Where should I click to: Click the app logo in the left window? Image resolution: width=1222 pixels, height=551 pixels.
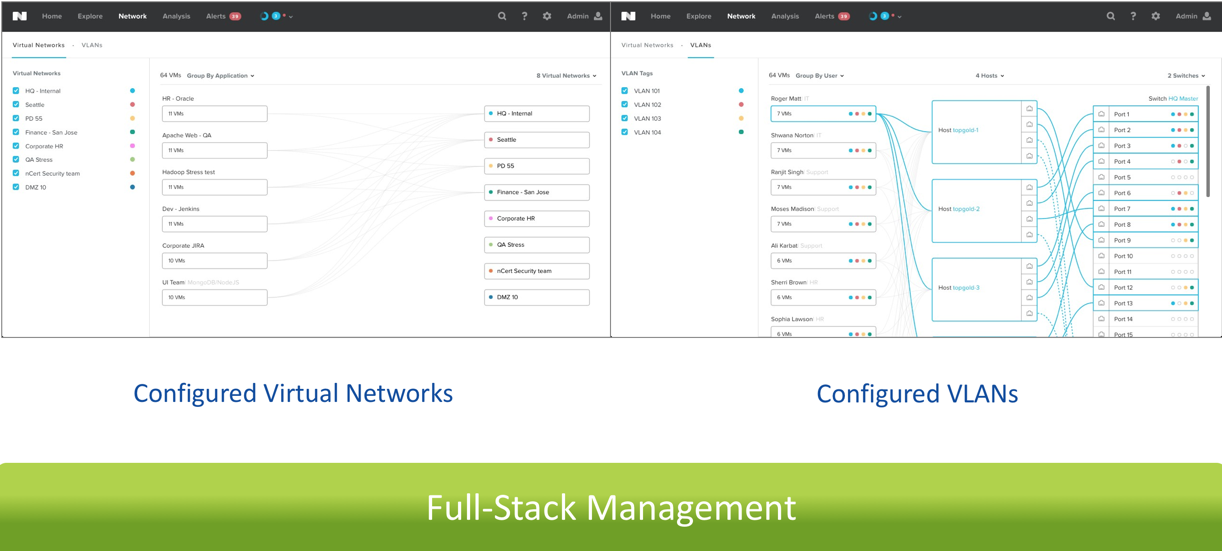pyautogui.click(x=20, y=16)
